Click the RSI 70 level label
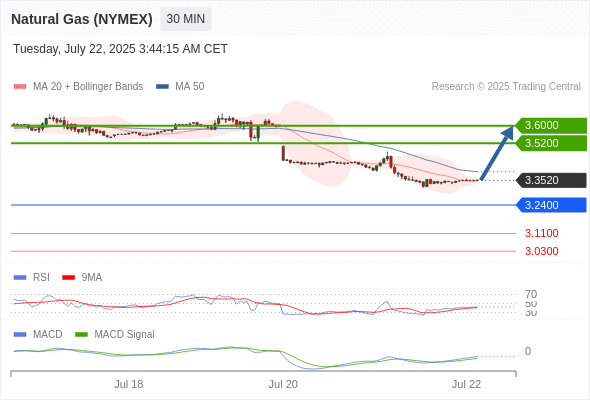This screenshot has width=590, height=400. click(x=531, y=294)
